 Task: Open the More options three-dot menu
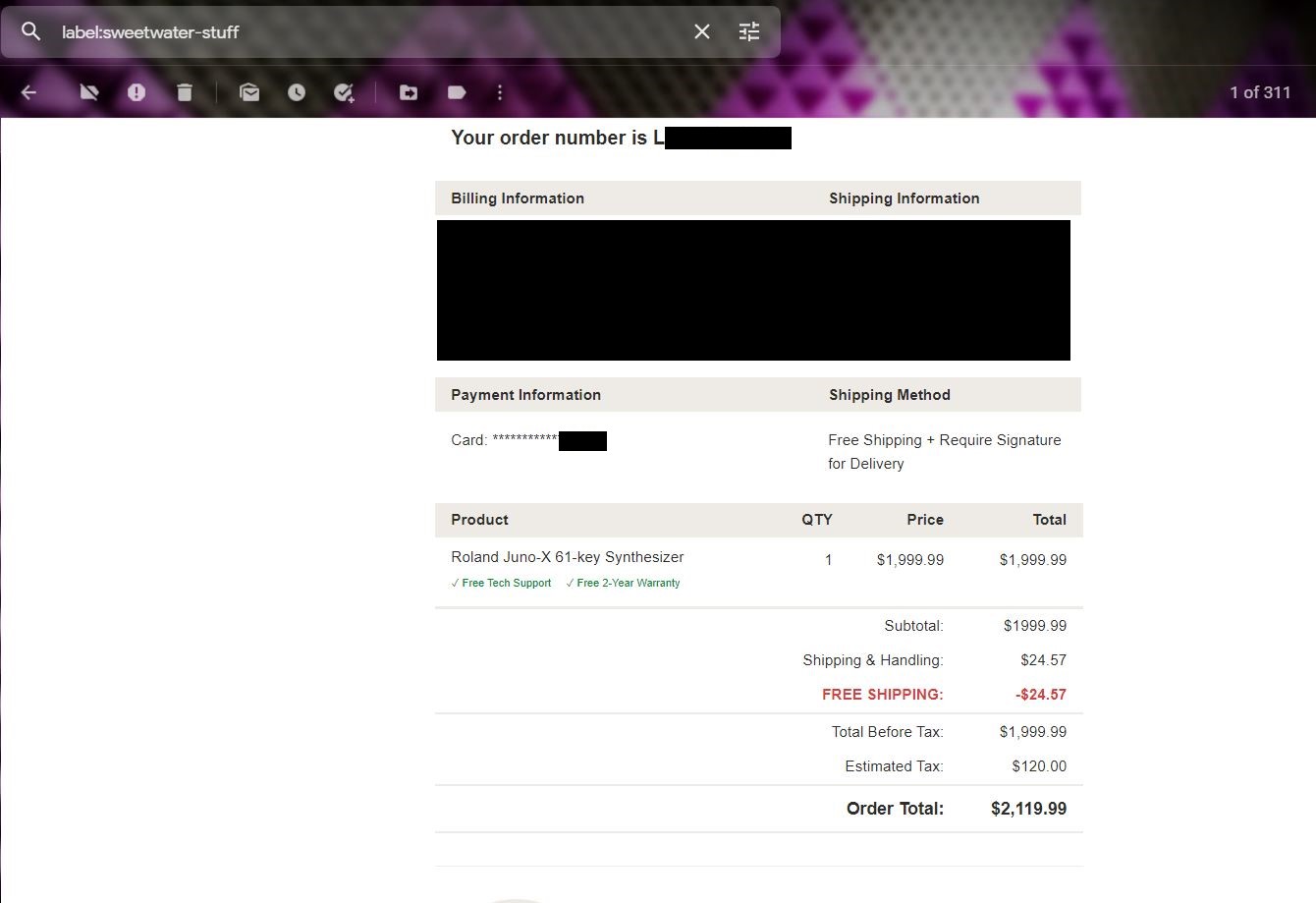[500, 92]
